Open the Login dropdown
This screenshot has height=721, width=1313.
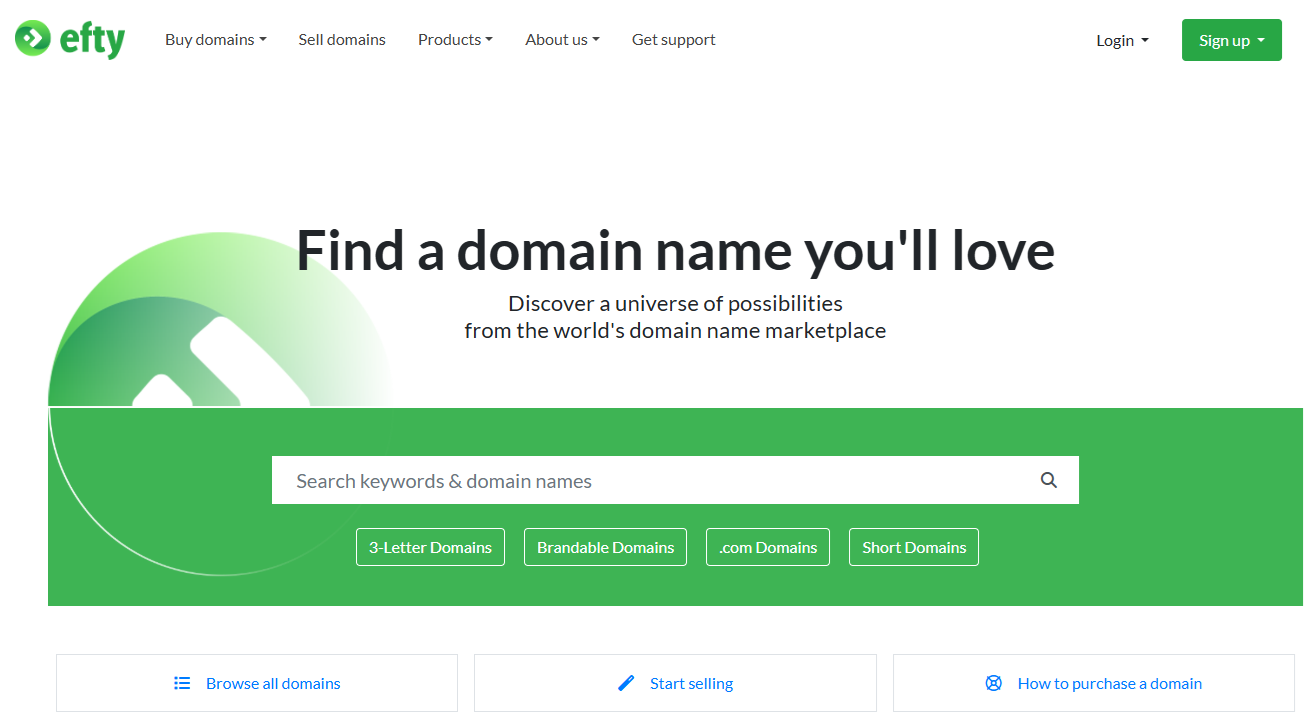point(1122,41)
